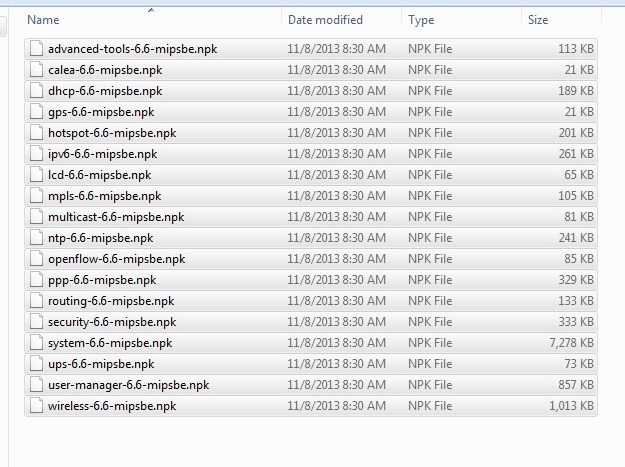Sort files by the Name column header

(x=43, y=20)
